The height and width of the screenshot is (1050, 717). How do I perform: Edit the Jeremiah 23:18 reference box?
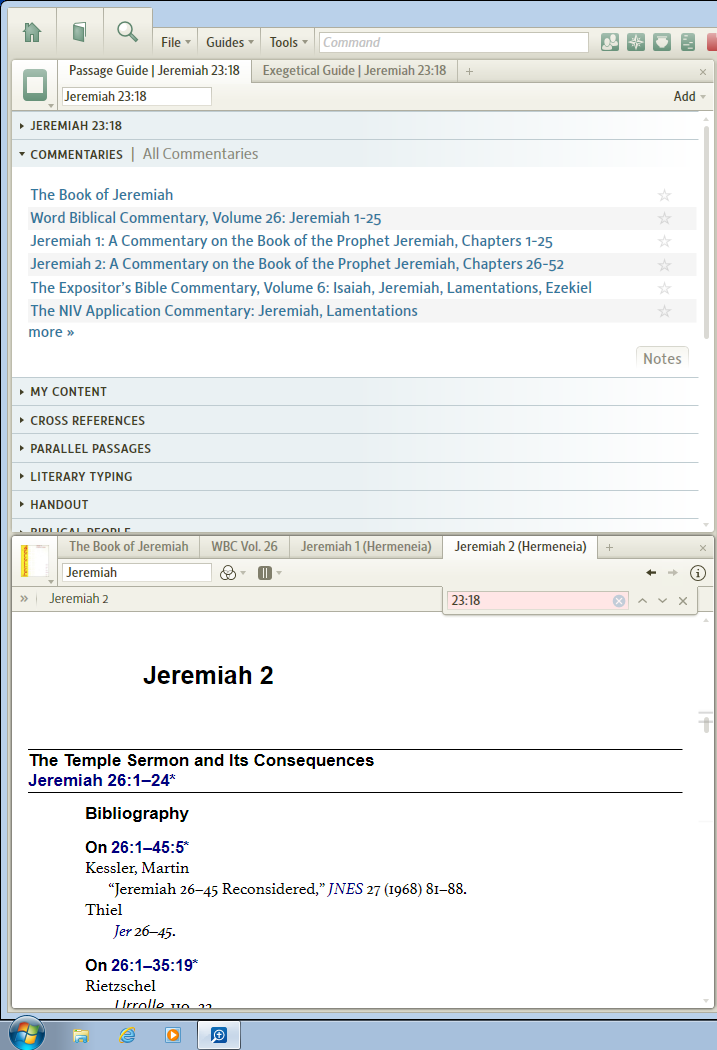point(137,96)
